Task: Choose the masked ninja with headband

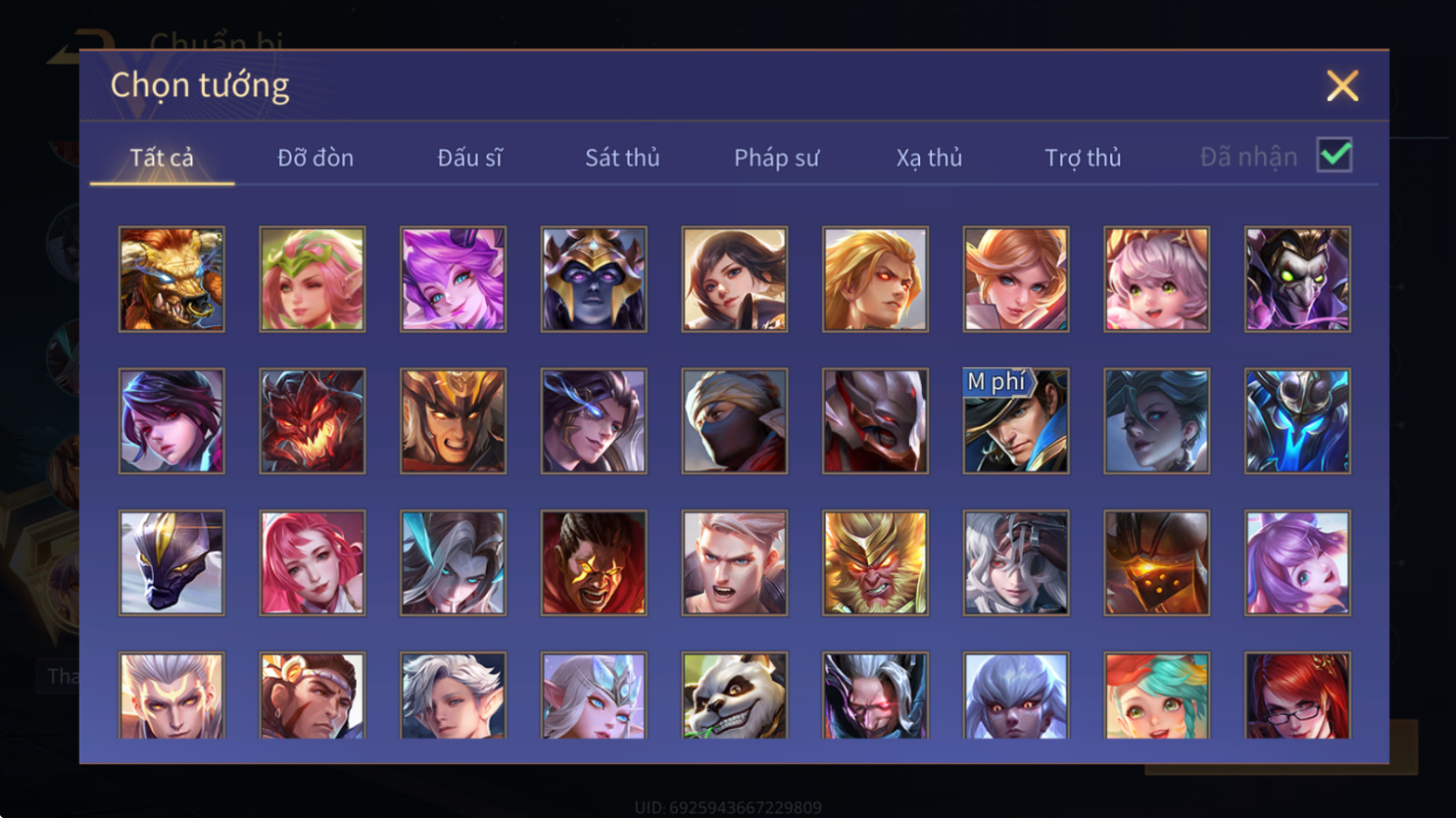Action: (734, 421)
